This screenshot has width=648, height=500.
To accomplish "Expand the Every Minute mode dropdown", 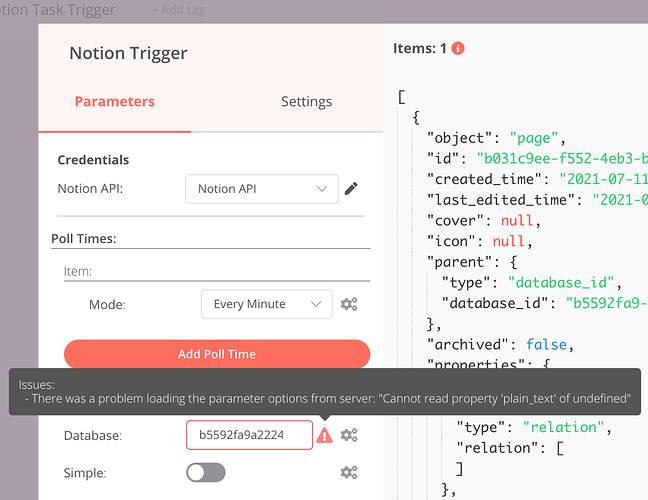I will click(x=266, y=304).
